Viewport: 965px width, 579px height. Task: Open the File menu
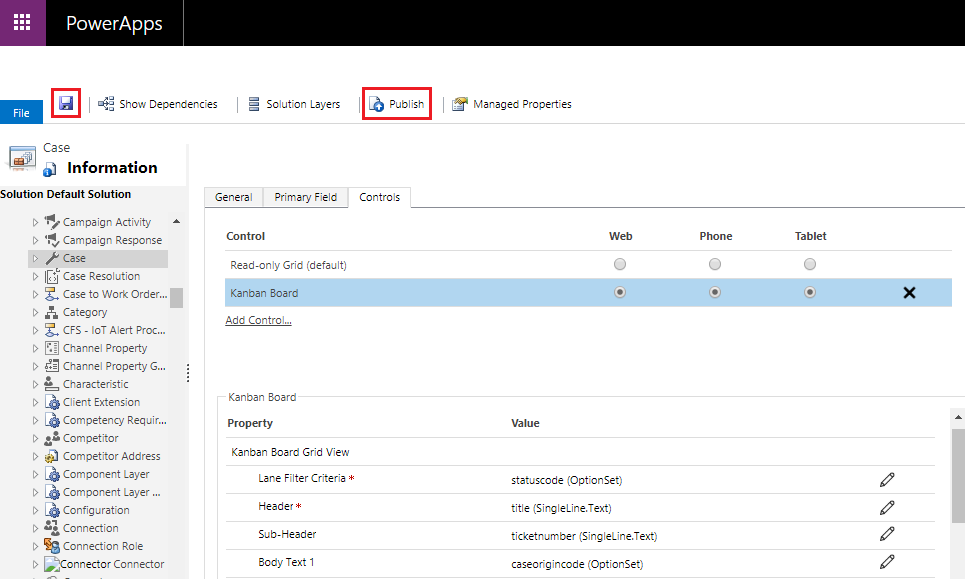pyautogui.click(x=22, y=113)
